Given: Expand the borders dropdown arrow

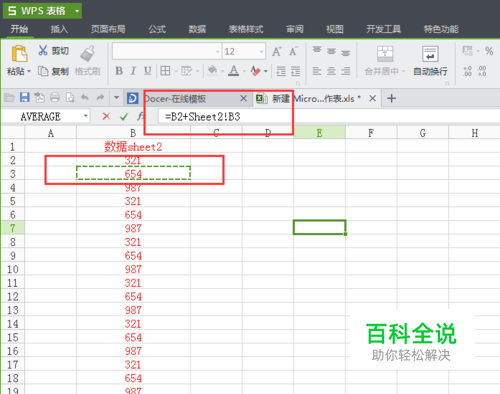Looking at the screenshot, I should (x=175, y=71).
